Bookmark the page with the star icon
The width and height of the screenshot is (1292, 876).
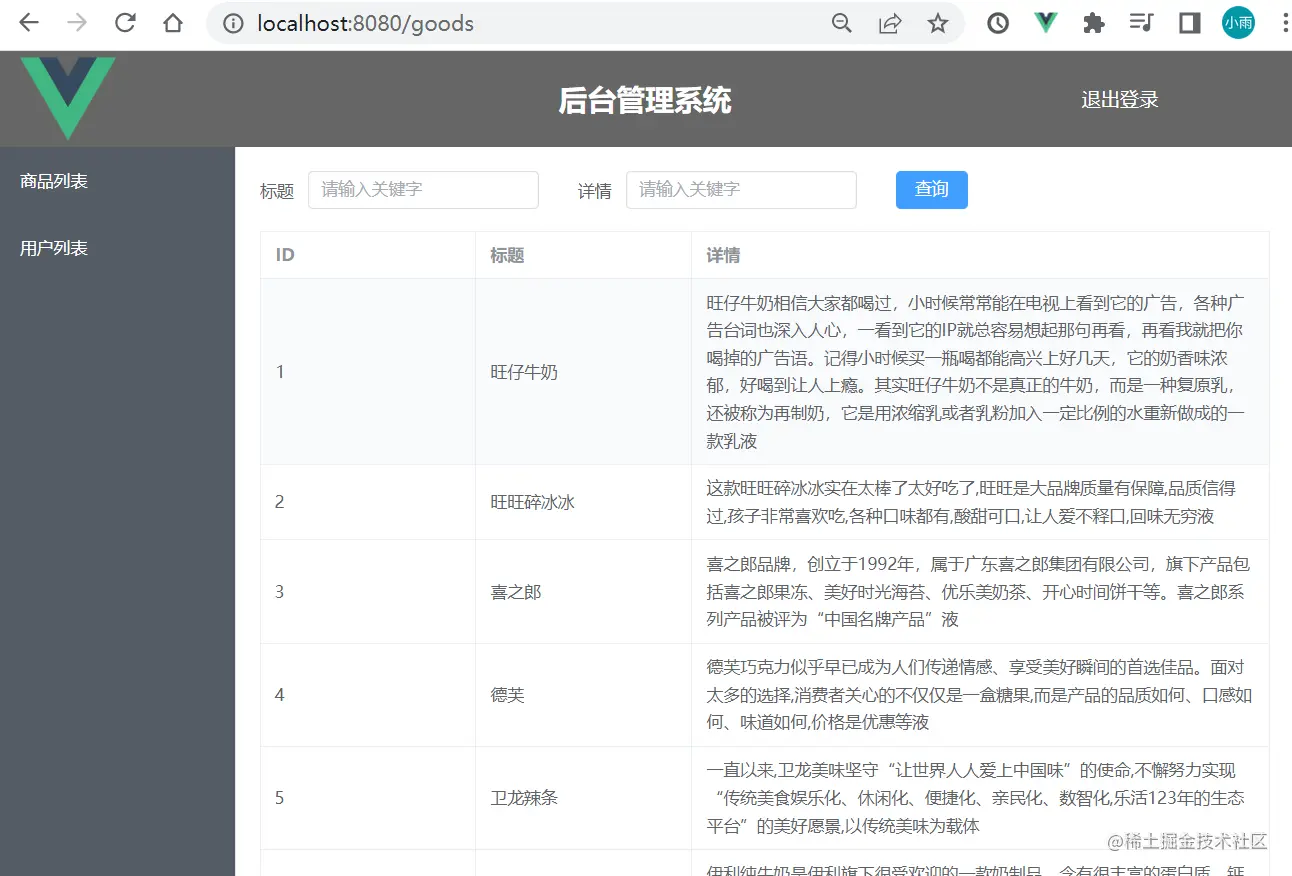(x=938, y=22)
